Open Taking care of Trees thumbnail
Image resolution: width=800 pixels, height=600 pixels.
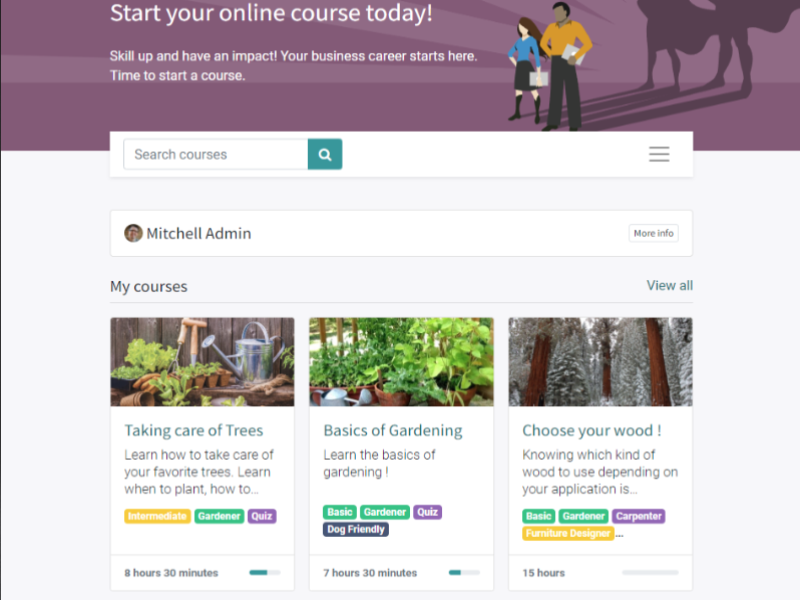[x=203, y=362]
